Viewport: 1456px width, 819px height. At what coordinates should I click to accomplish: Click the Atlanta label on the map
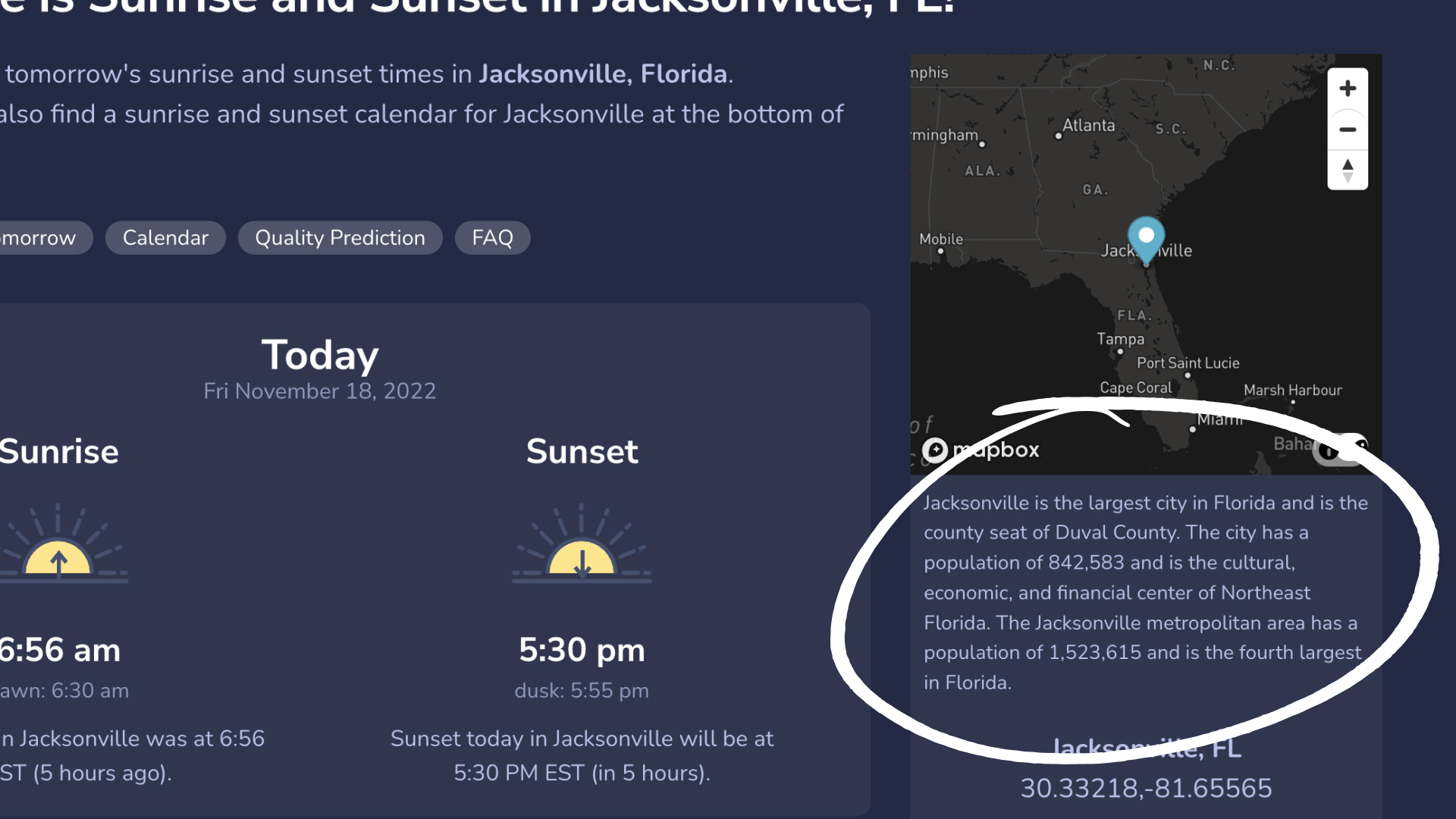tap(1088, 126)
